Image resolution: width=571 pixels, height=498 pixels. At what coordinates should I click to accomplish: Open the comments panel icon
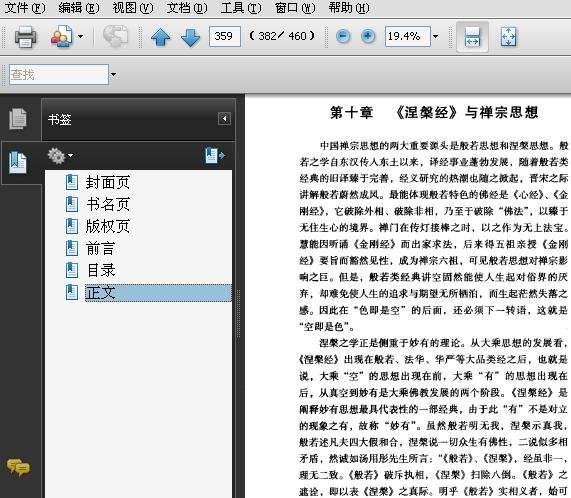[x=18, y=467]
